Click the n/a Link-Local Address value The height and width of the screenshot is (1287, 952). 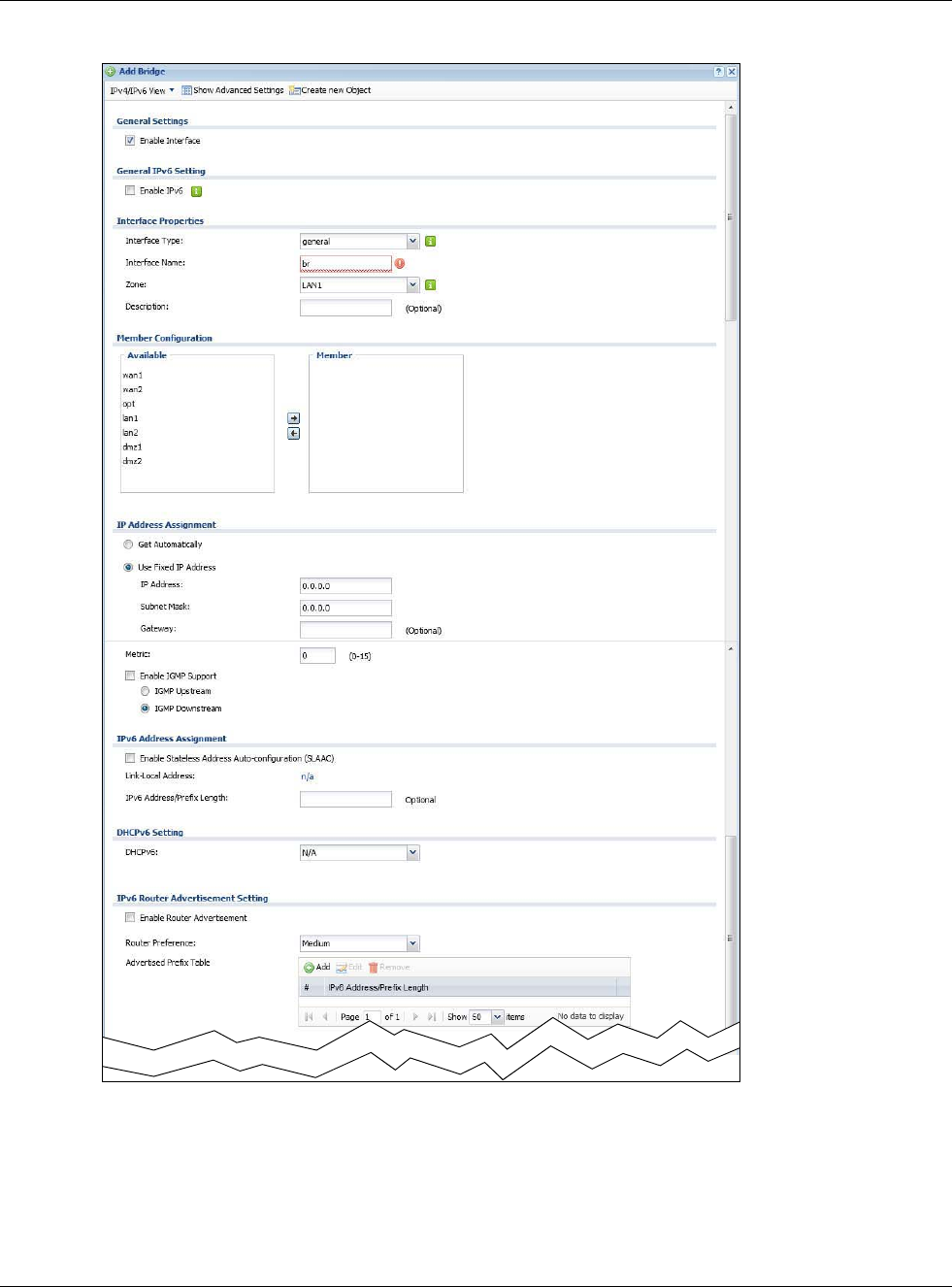tap(307, 776)
